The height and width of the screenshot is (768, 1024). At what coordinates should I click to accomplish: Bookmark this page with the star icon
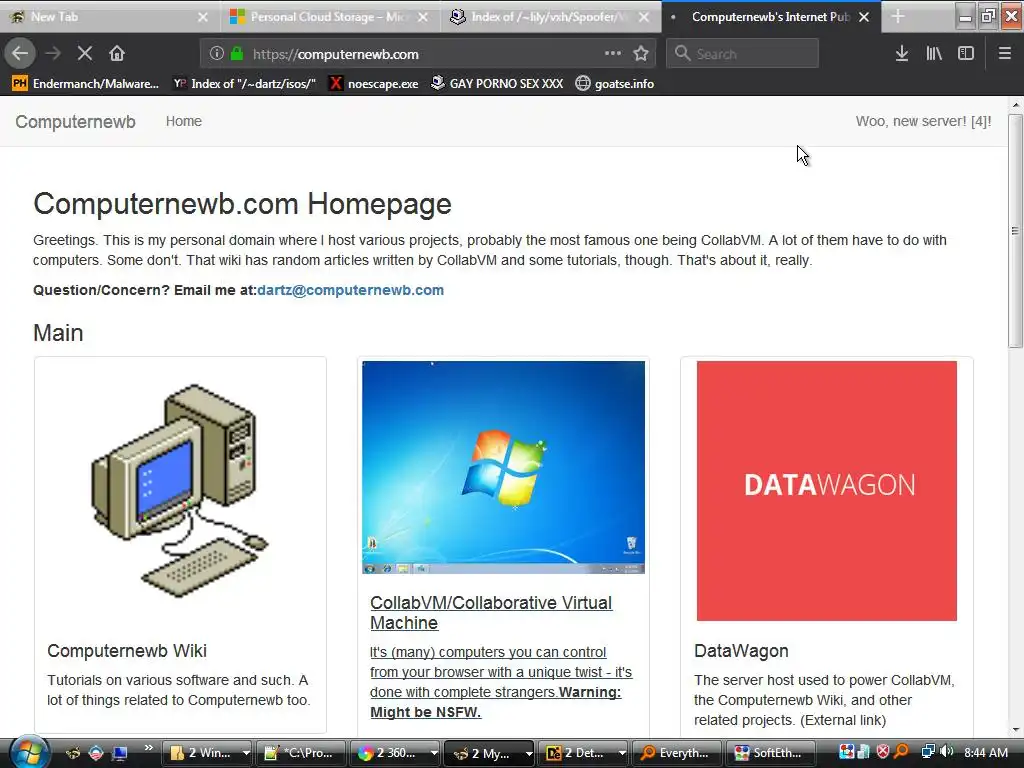(x=641, y=54)
